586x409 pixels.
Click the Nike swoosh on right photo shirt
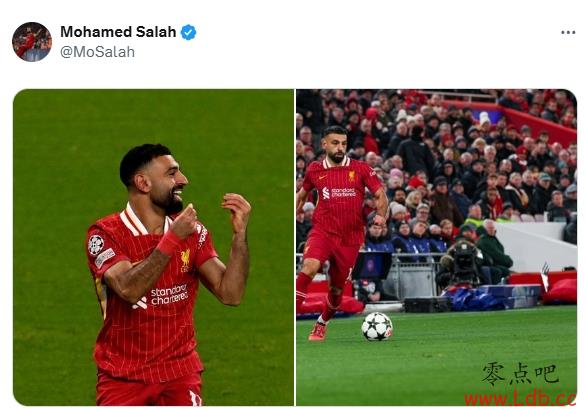click(x=323, y=177)
